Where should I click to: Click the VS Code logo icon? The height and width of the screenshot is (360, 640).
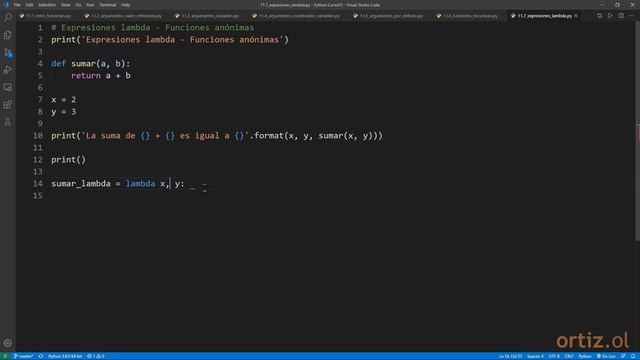(6, 4)
